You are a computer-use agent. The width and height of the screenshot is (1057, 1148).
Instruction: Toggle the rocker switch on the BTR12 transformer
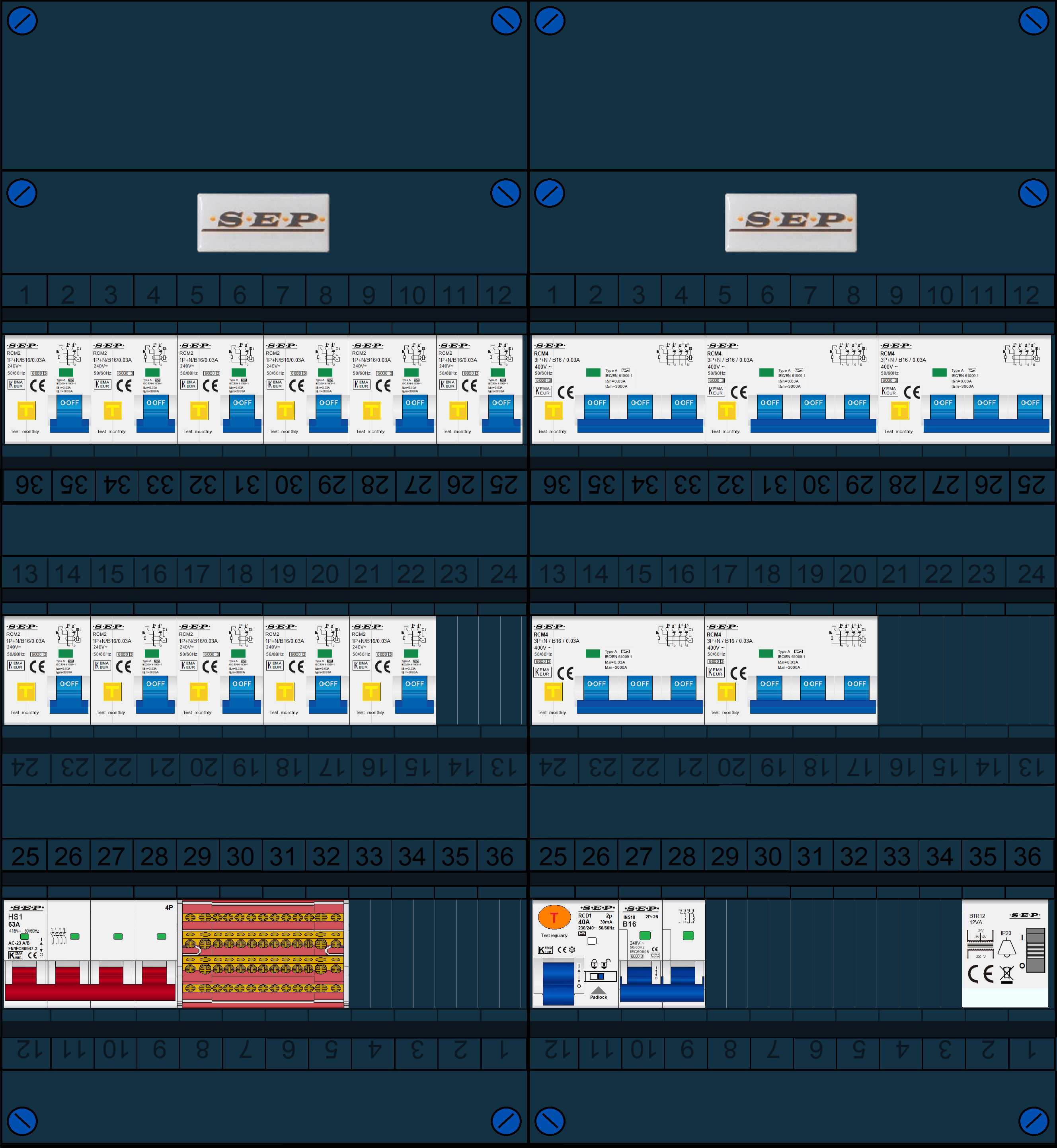[x=1036, y=950]
